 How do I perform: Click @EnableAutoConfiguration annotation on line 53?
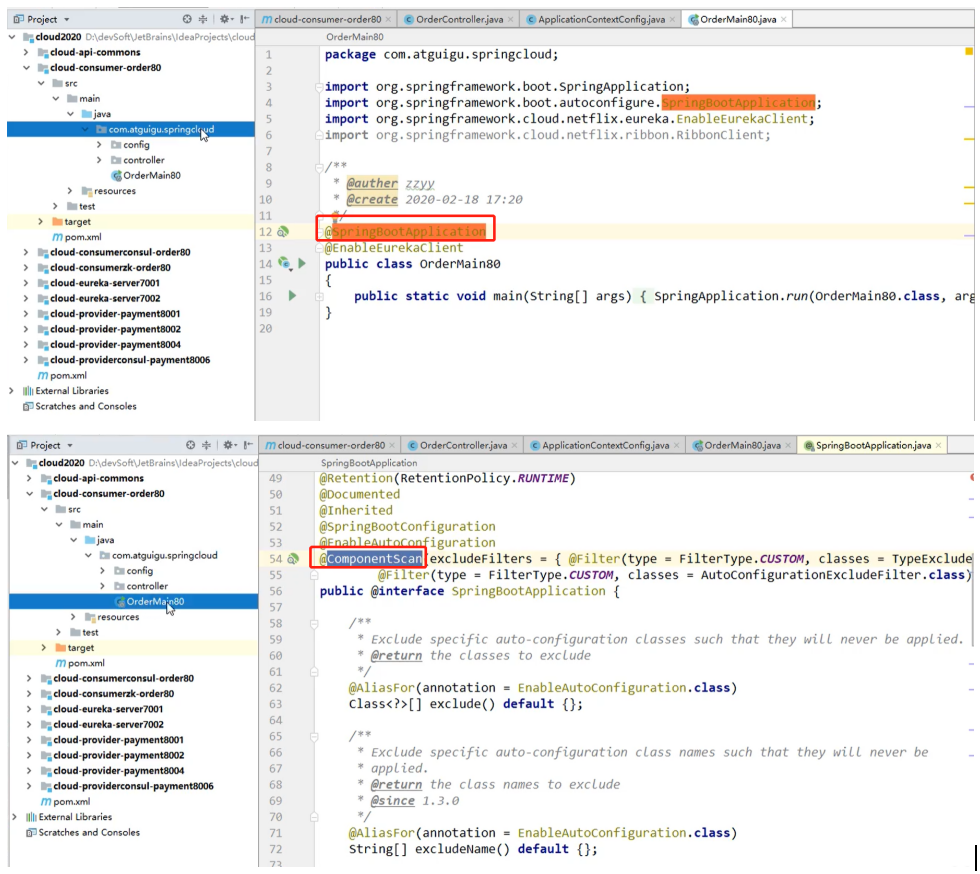pos(408,543)
